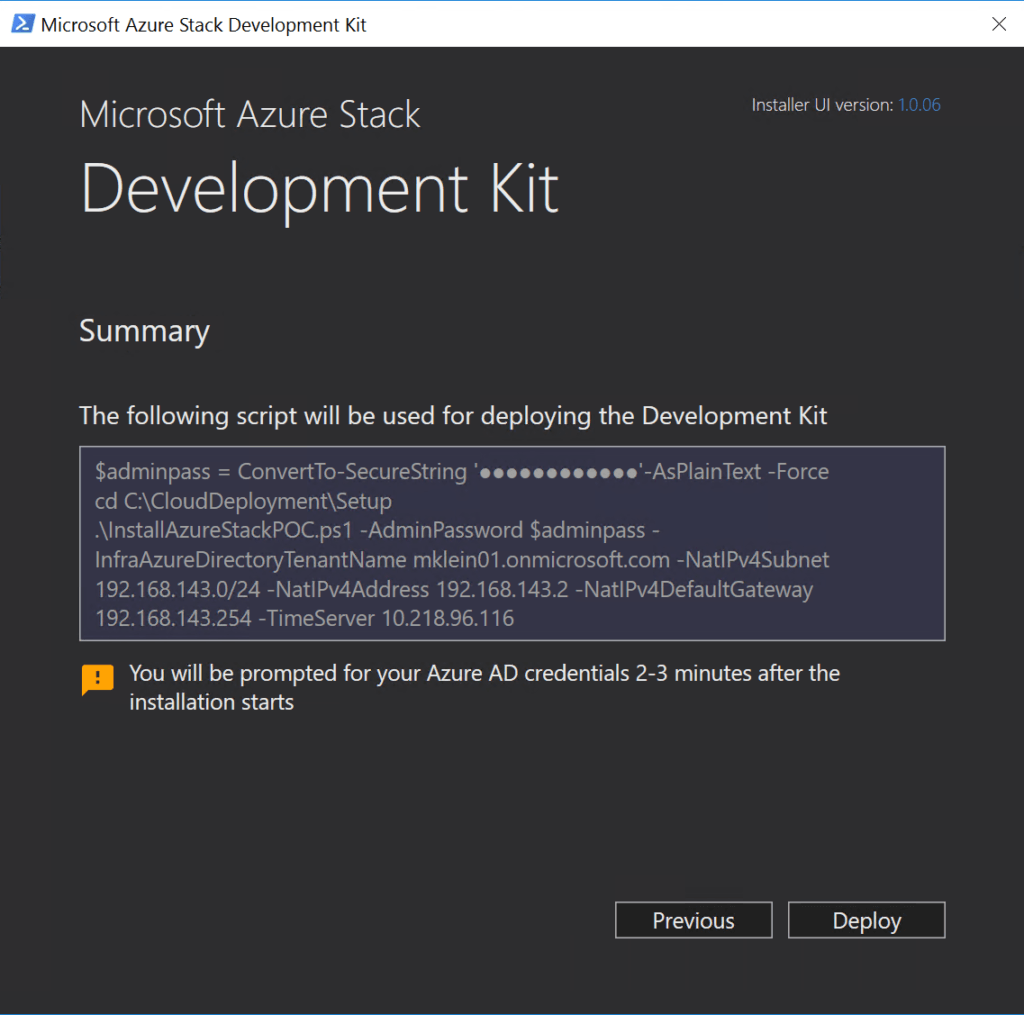
Task: Click the tenant name mklein01.onmicrosoft.com
Action: pos(541,560)
